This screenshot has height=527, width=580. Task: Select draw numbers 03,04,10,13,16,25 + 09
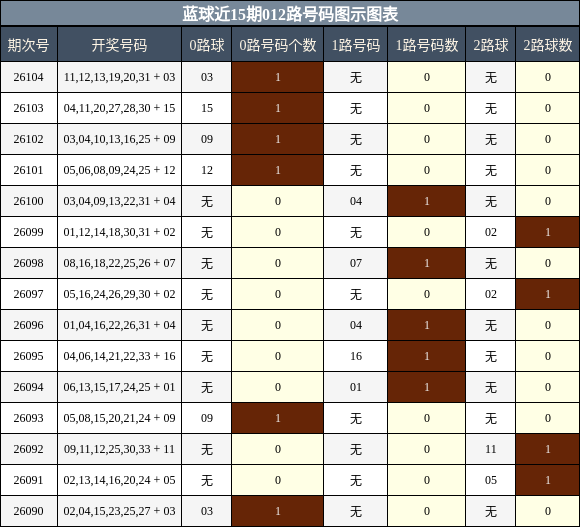[x=119, y=139]
